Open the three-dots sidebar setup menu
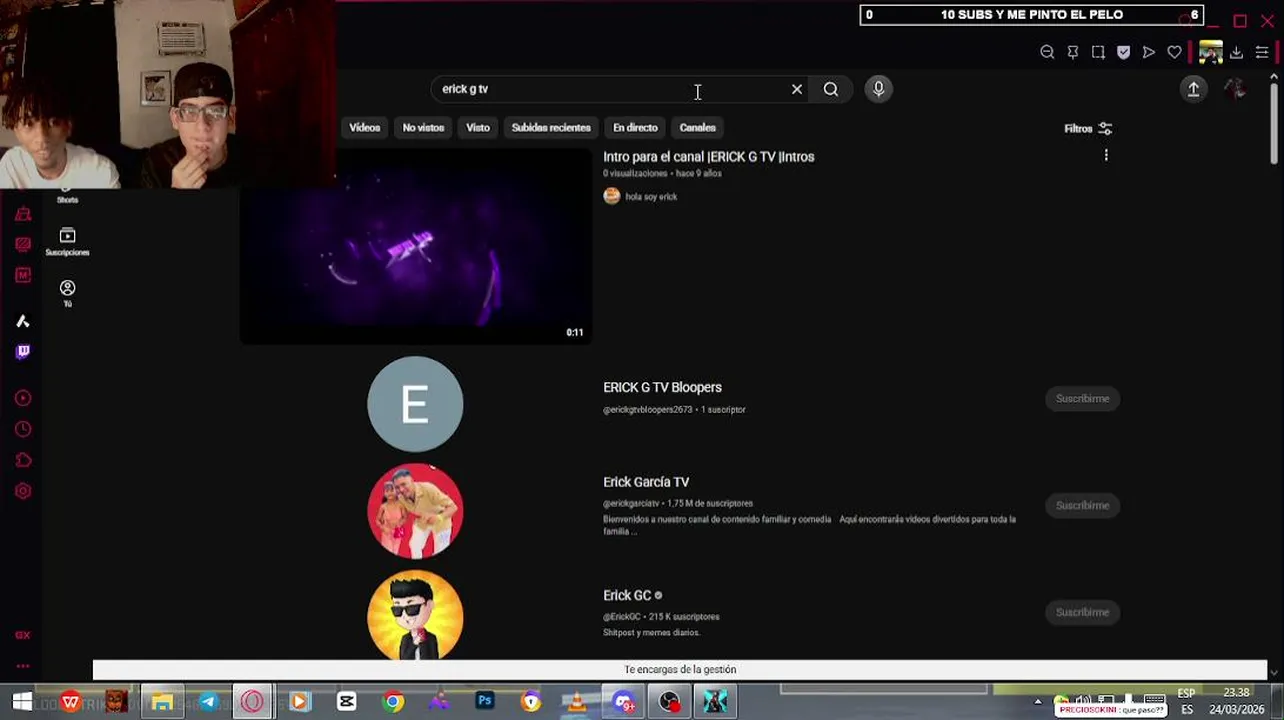The image size is (1284, 720). [x=23, y=665]
